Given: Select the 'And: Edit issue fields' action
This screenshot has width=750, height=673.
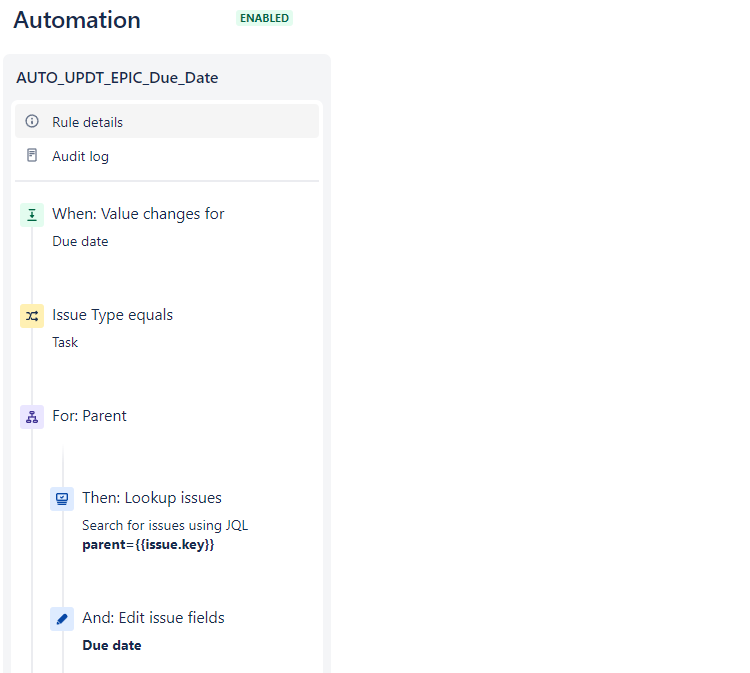Looking at the screenshot, I should (x=154, y=618).
